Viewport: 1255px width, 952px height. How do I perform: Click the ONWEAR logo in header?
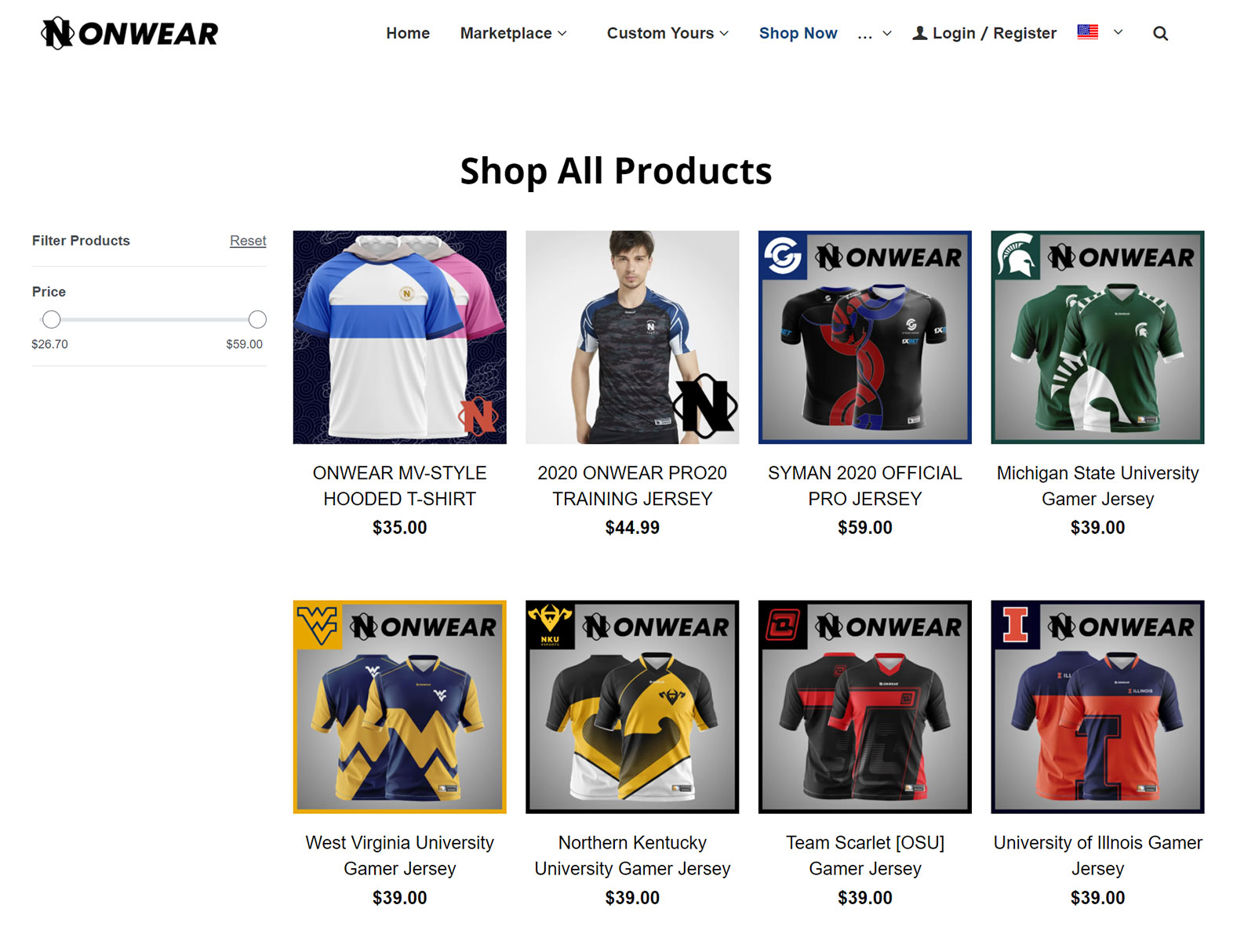pyautogui.click(x=130, y=33)
